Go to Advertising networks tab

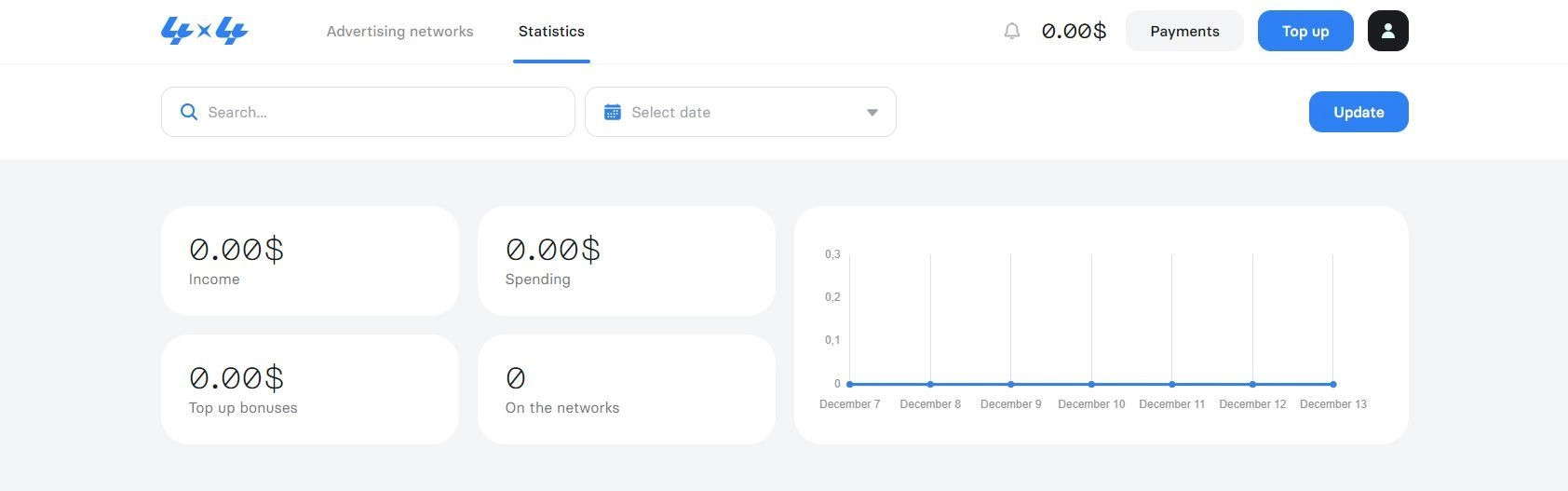[399, 31]
